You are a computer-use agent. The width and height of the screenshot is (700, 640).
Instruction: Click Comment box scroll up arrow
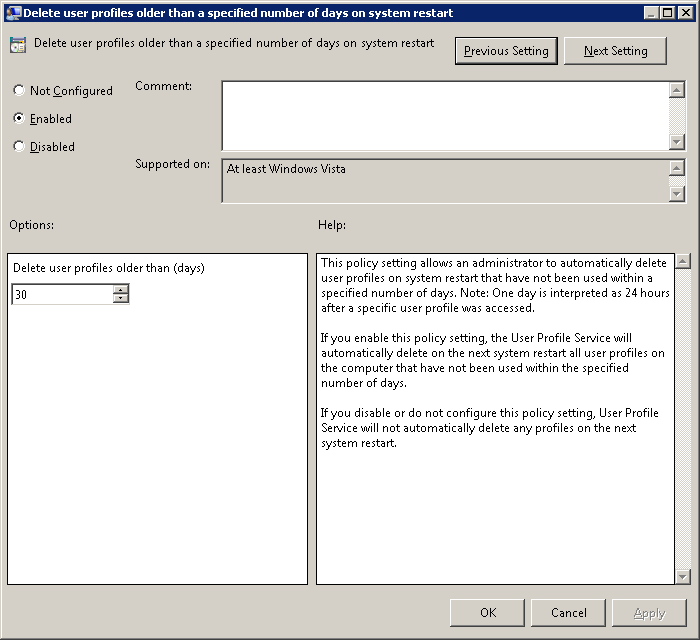677,90
